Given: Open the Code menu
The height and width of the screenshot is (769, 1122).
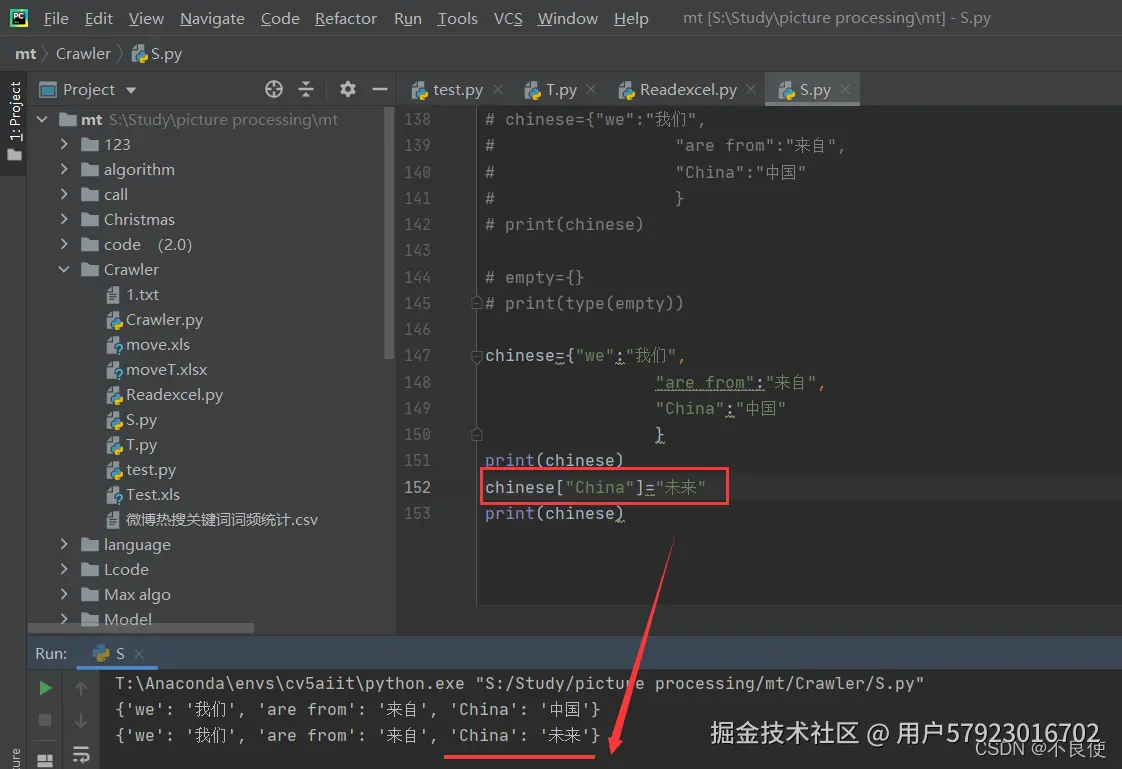Looking at the screenshot, I should point(280,19).
